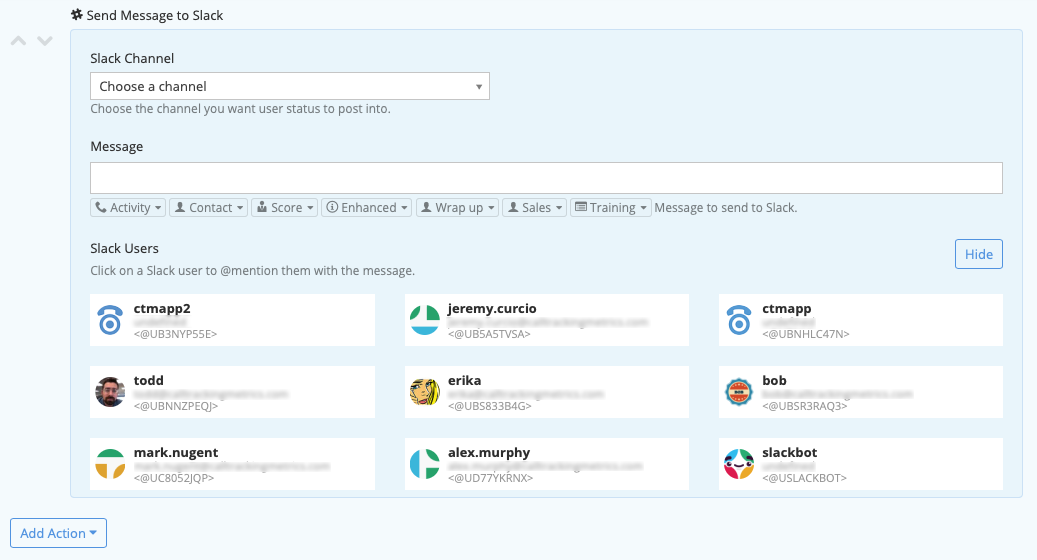Expand the Activity variables dropdown
Screen dimensions: 1037x560
tap(128, 208)
